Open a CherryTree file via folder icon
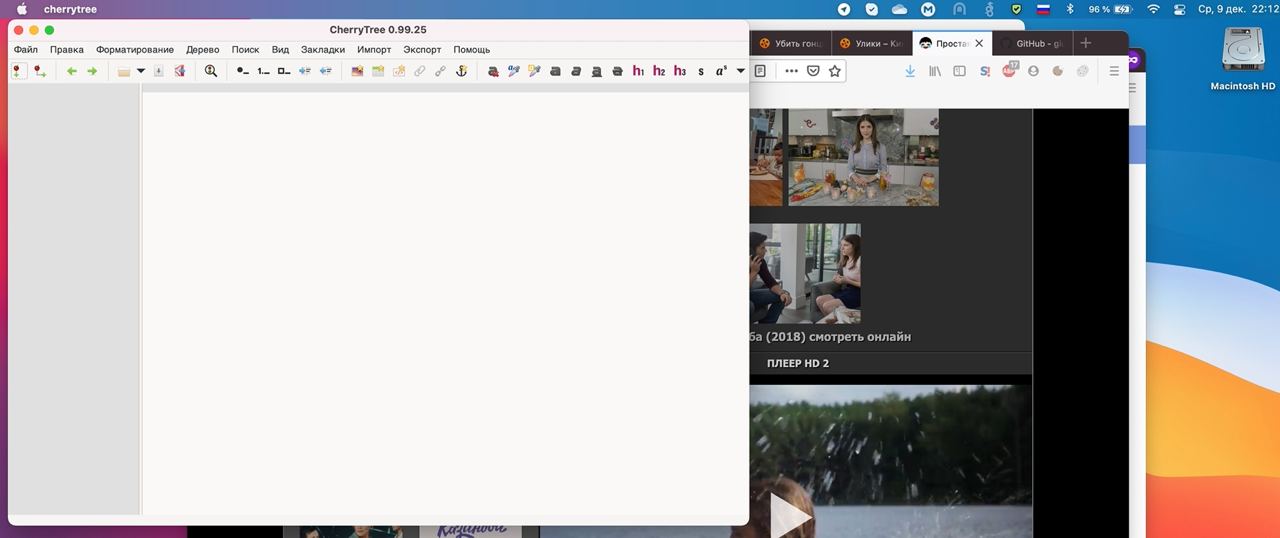This screenshot has width=1280, height=538. click(124, 71)
